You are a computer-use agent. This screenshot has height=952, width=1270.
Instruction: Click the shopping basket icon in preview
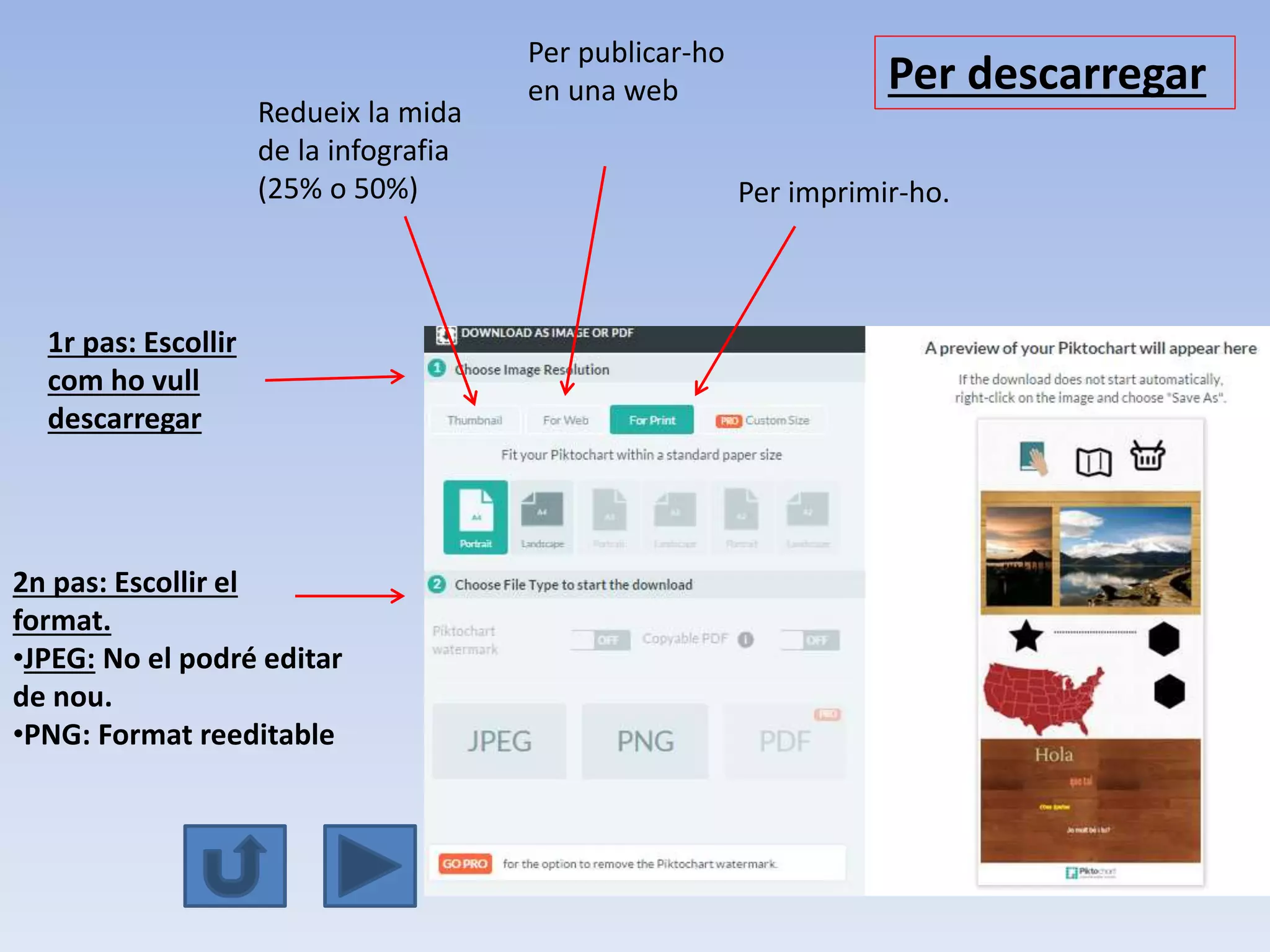(1148, 456)
